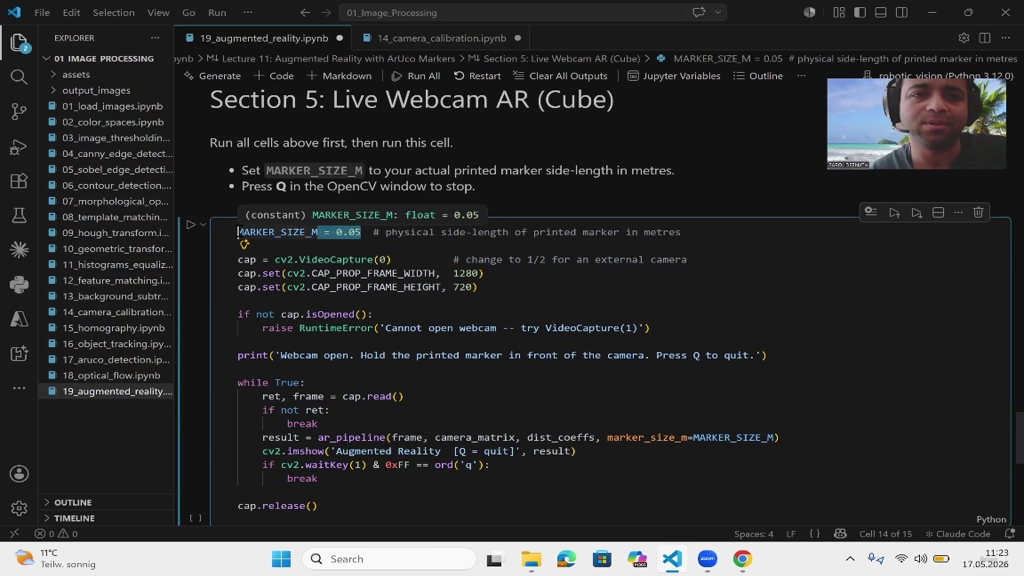Open the Extensions view

[19, 181]
